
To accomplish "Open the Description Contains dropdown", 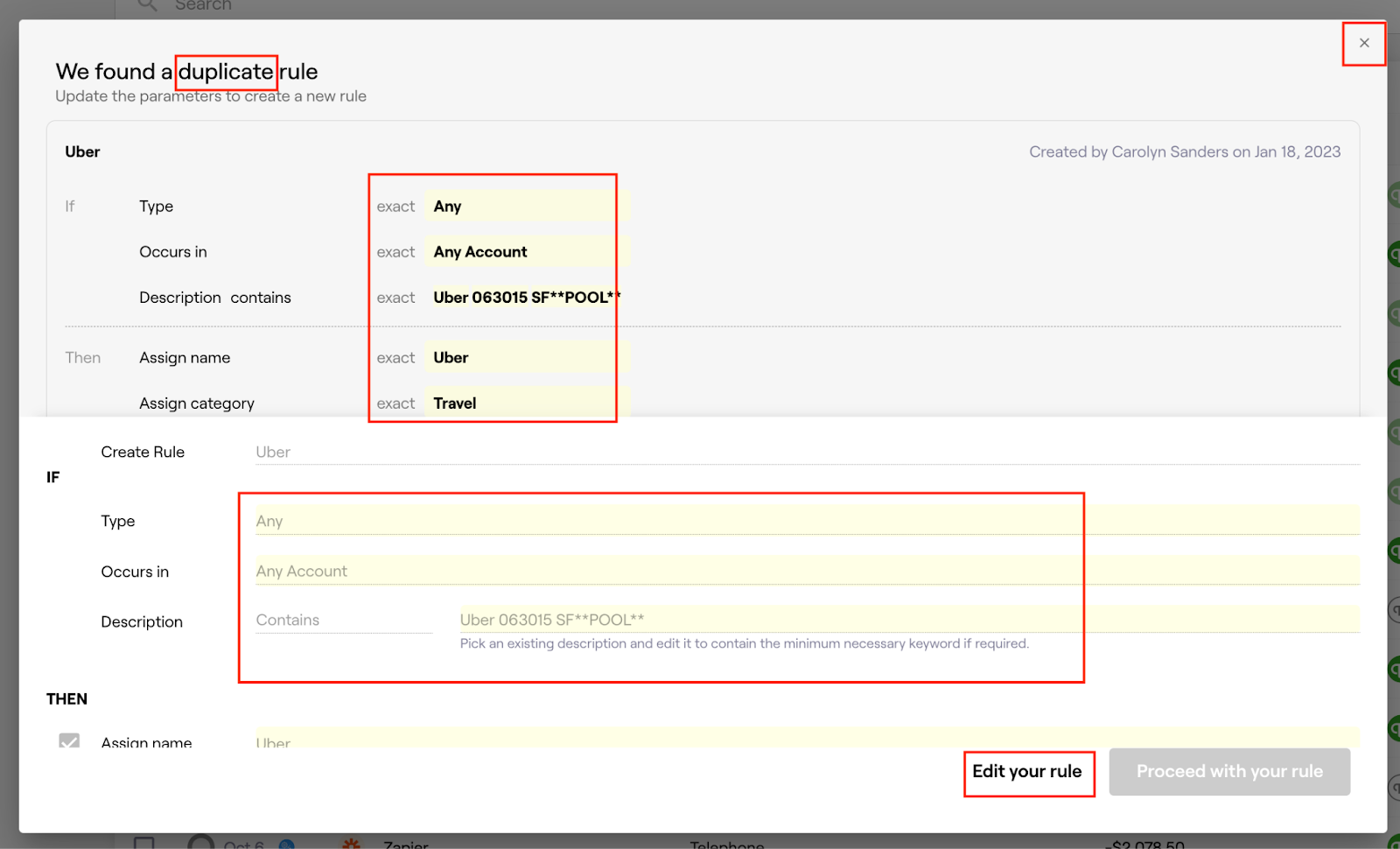I will [x=344, y=620].
